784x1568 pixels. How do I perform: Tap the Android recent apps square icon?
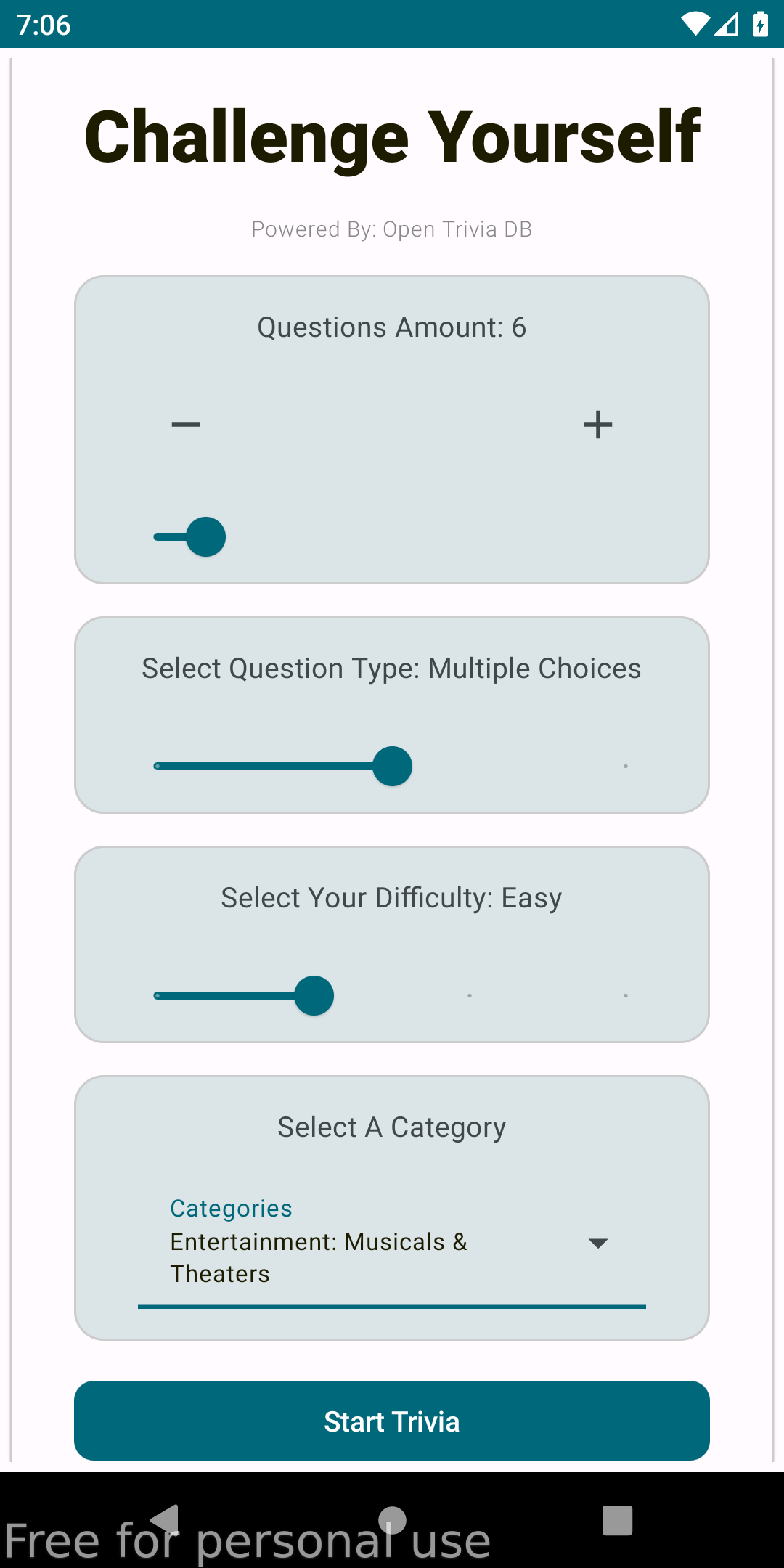(618, 1519)
